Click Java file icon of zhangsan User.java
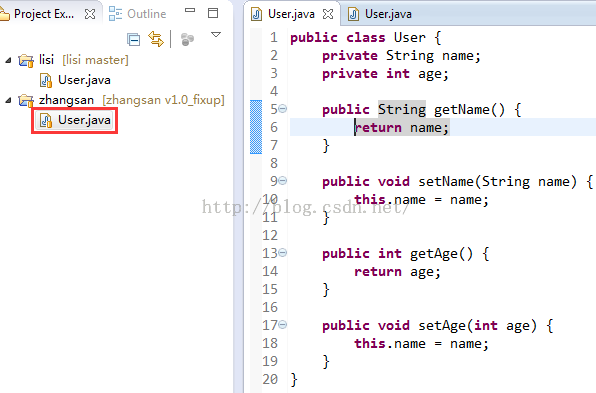 coord(46,120)
